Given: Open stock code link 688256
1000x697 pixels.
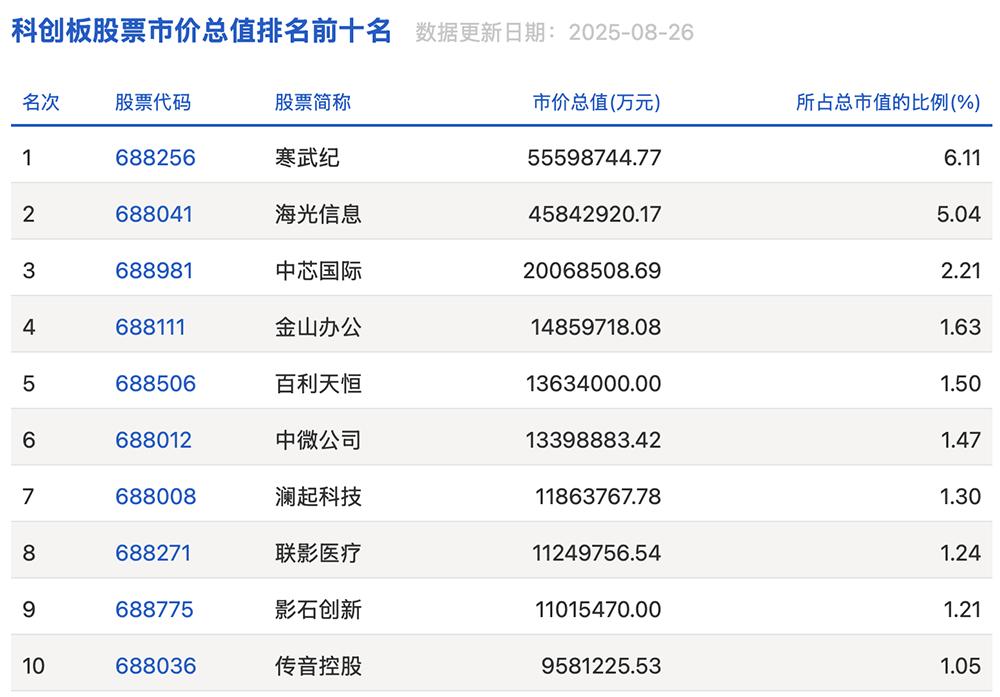Looking at the screenshot, I should coord(155,158).
